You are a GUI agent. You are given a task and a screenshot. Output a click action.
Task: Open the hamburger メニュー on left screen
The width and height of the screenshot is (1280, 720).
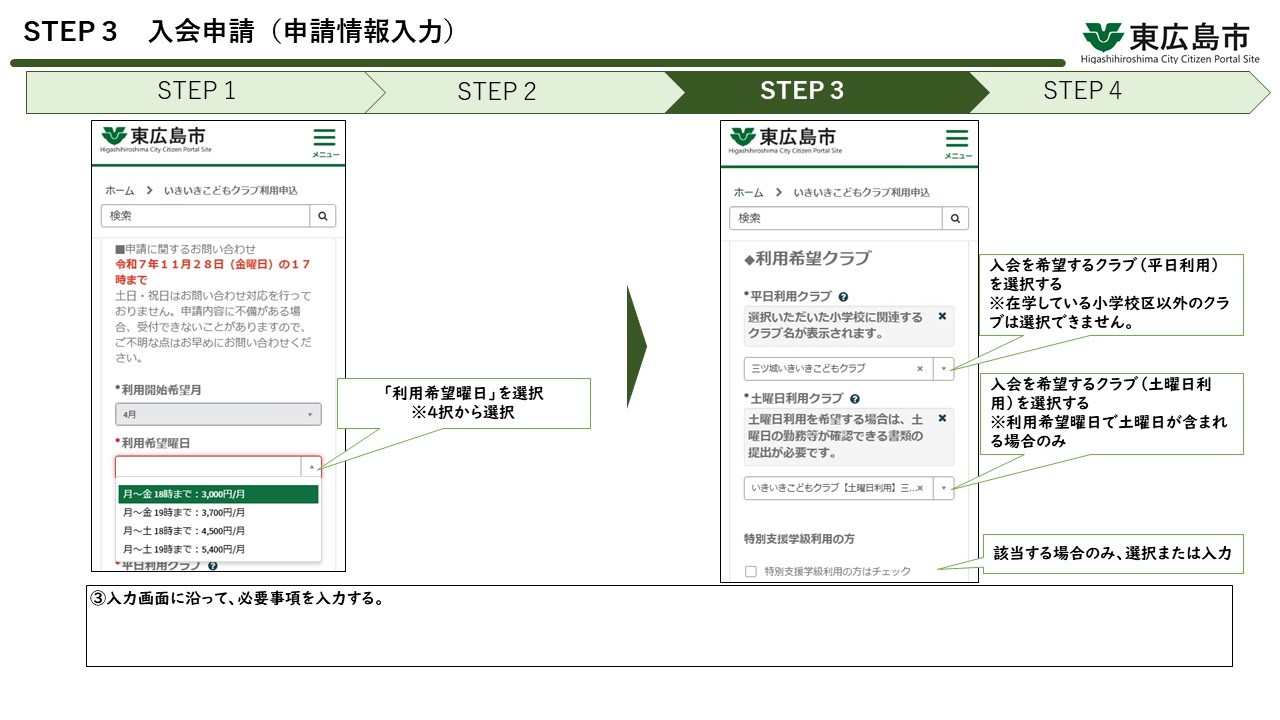coord(325,137)
